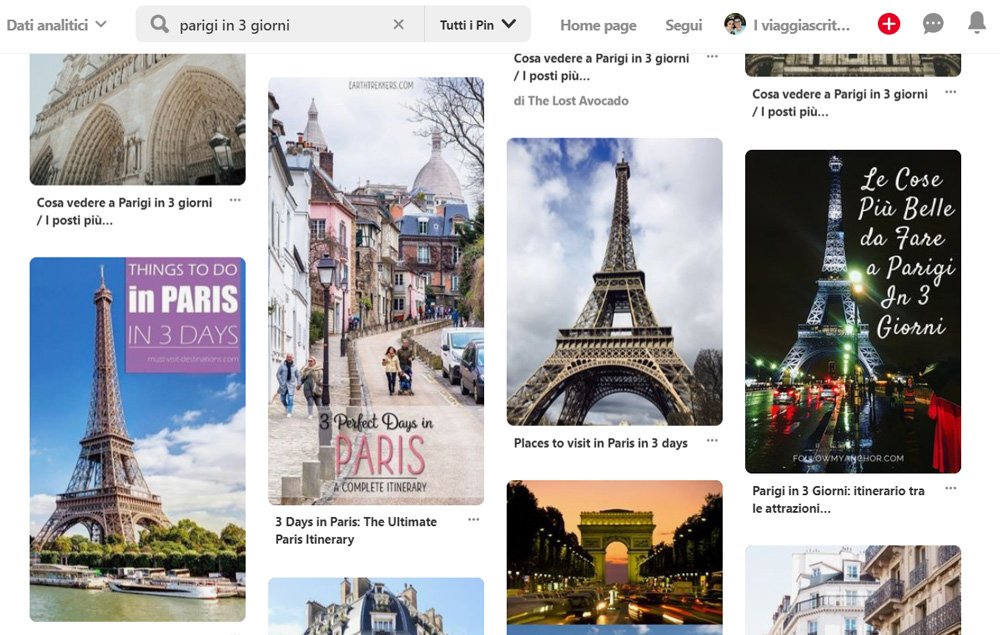
Task: Open options dots of The Lost Avocado pin
Action: (712, 57)
